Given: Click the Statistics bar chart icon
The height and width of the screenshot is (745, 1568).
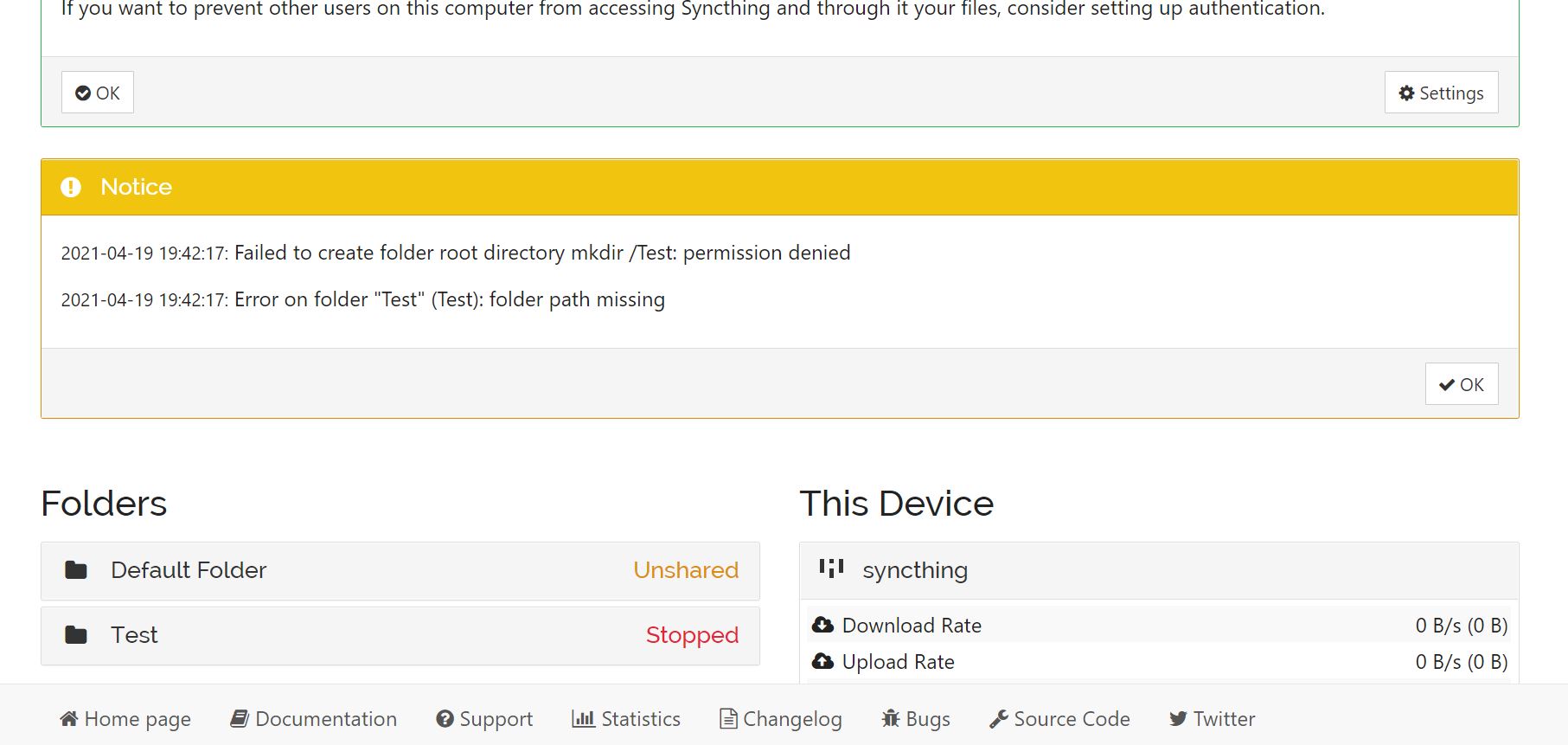Looking at the screenshot, I should tap(583, 719).
